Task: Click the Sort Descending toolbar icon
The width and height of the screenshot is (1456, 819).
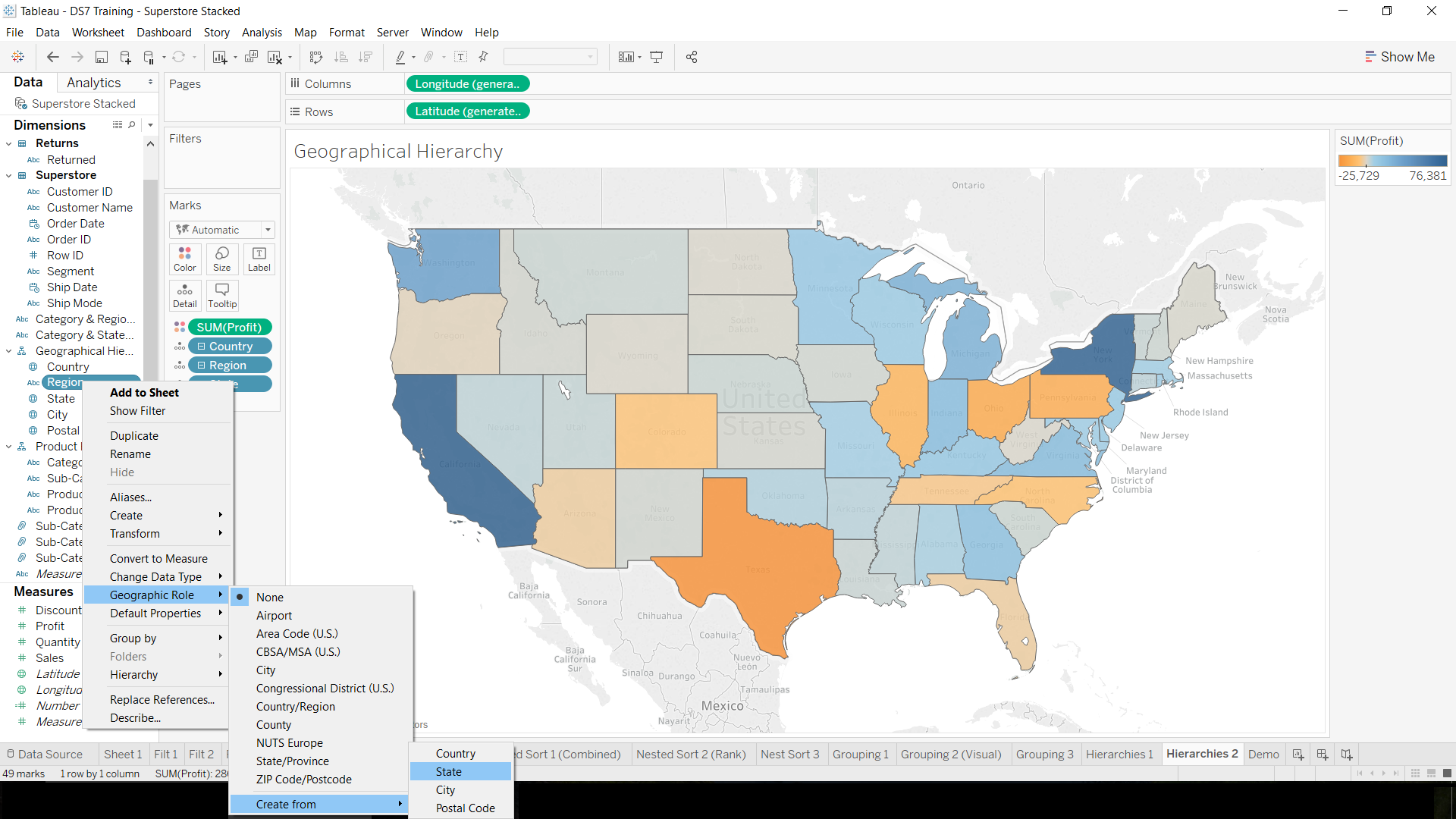Action: (366, 57)
